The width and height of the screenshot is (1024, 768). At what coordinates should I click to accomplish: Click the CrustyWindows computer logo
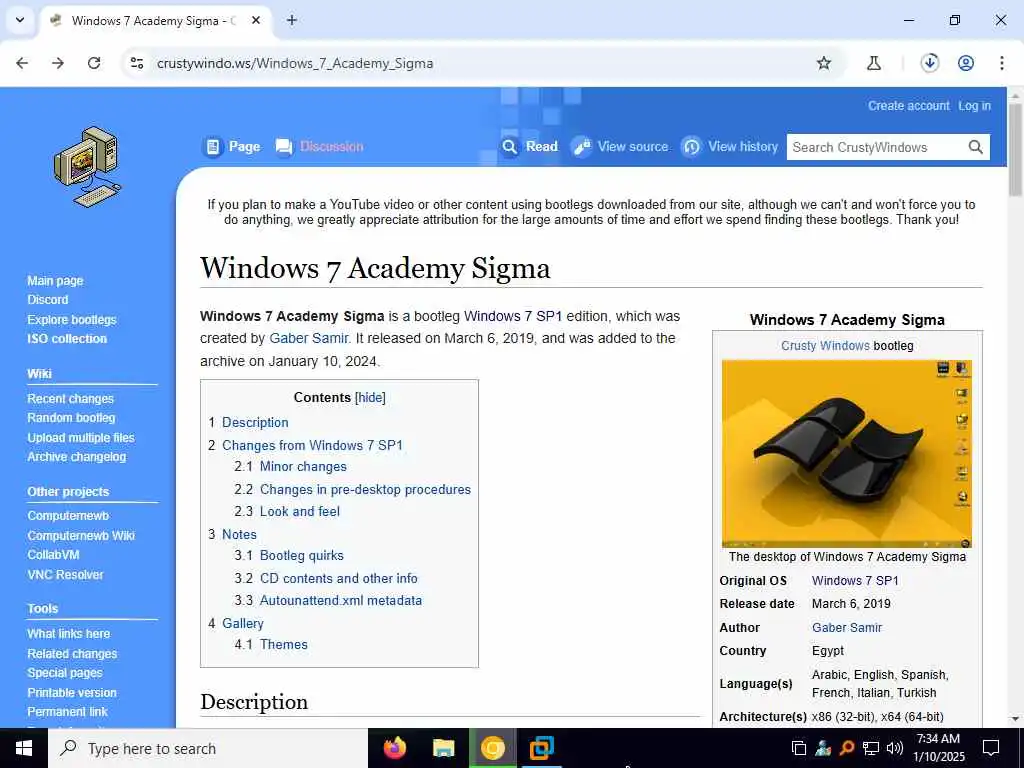point(88,167)
